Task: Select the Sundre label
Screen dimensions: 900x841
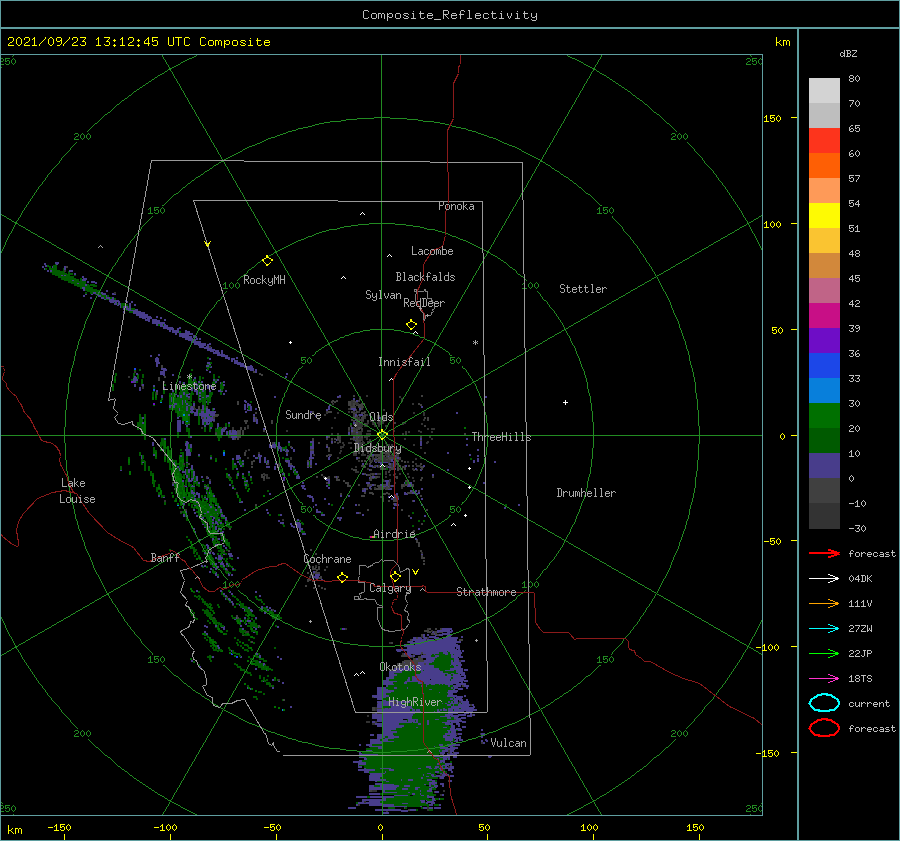Action: pyautogui.click(x=303, y=414)
